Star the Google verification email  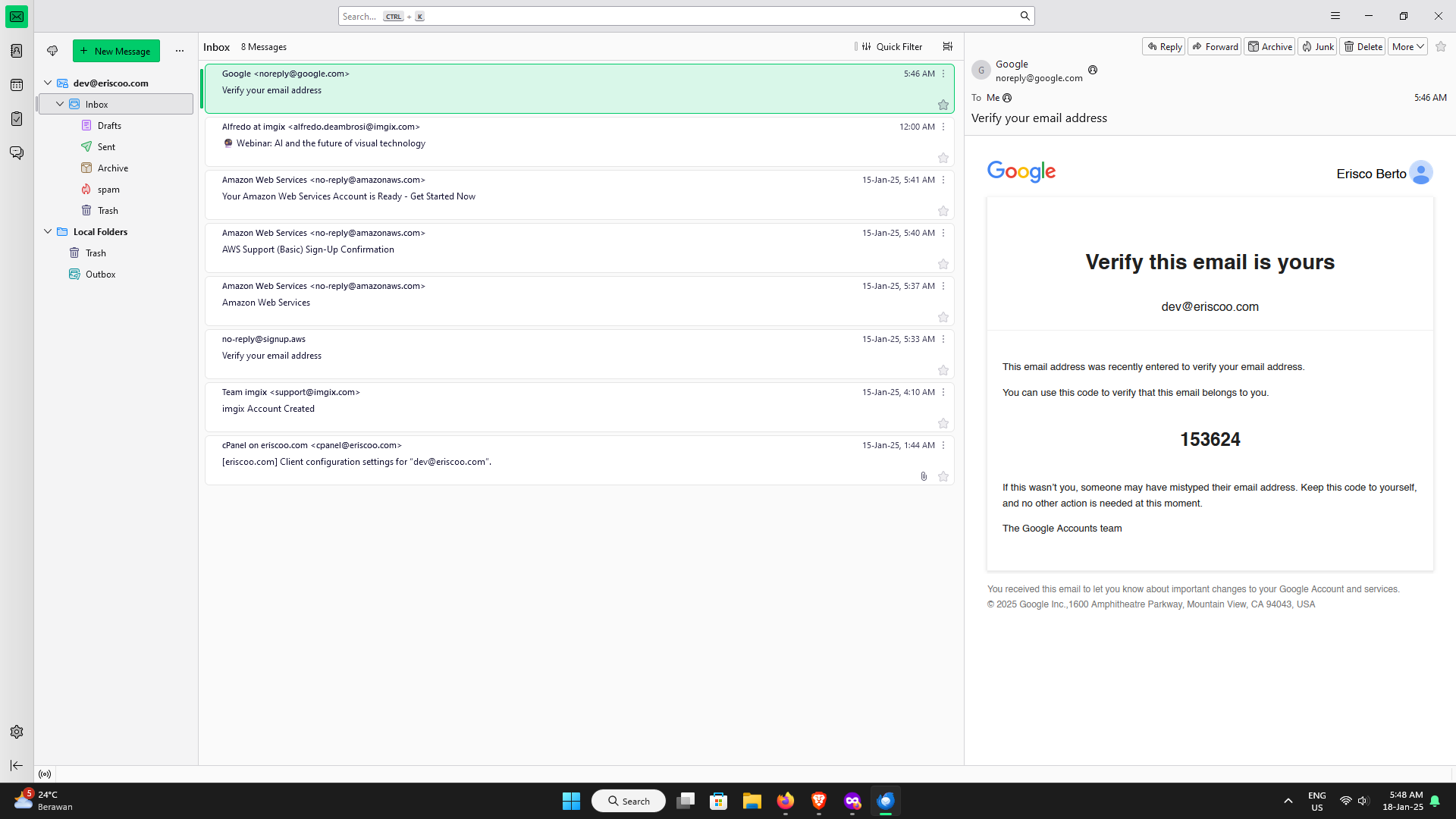[x=943, y=105]
